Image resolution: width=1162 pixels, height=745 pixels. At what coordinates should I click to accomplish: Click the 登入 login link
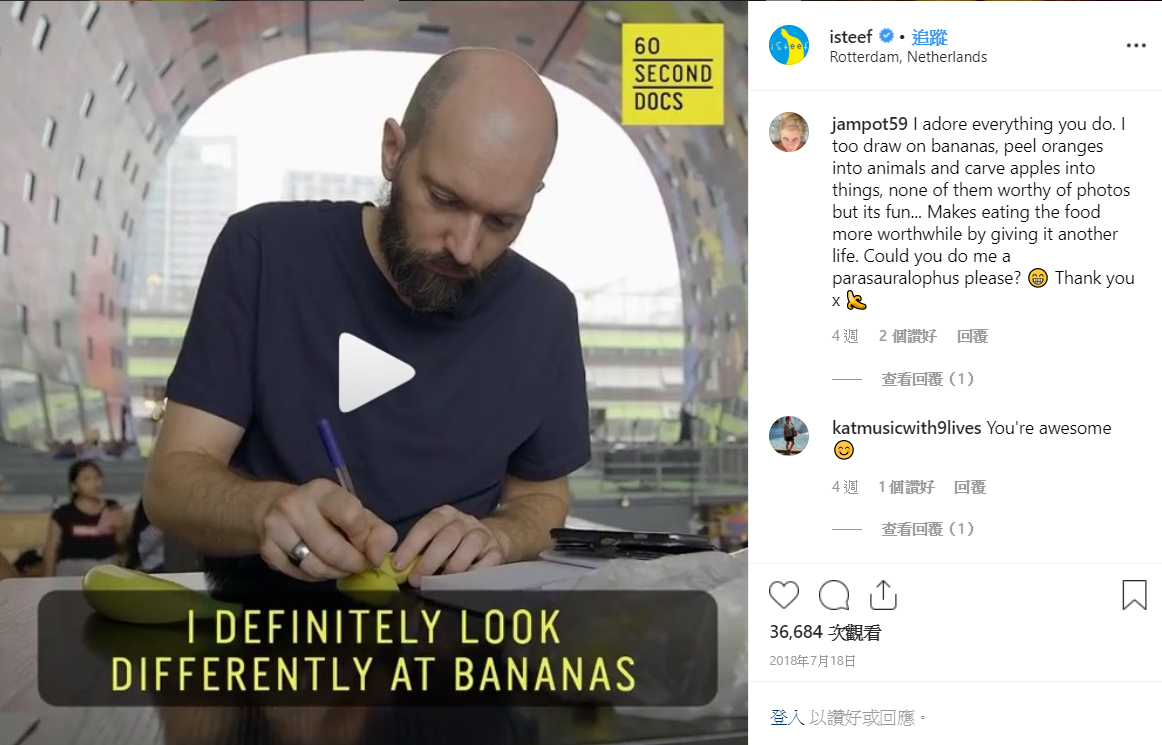coord(786,717)
